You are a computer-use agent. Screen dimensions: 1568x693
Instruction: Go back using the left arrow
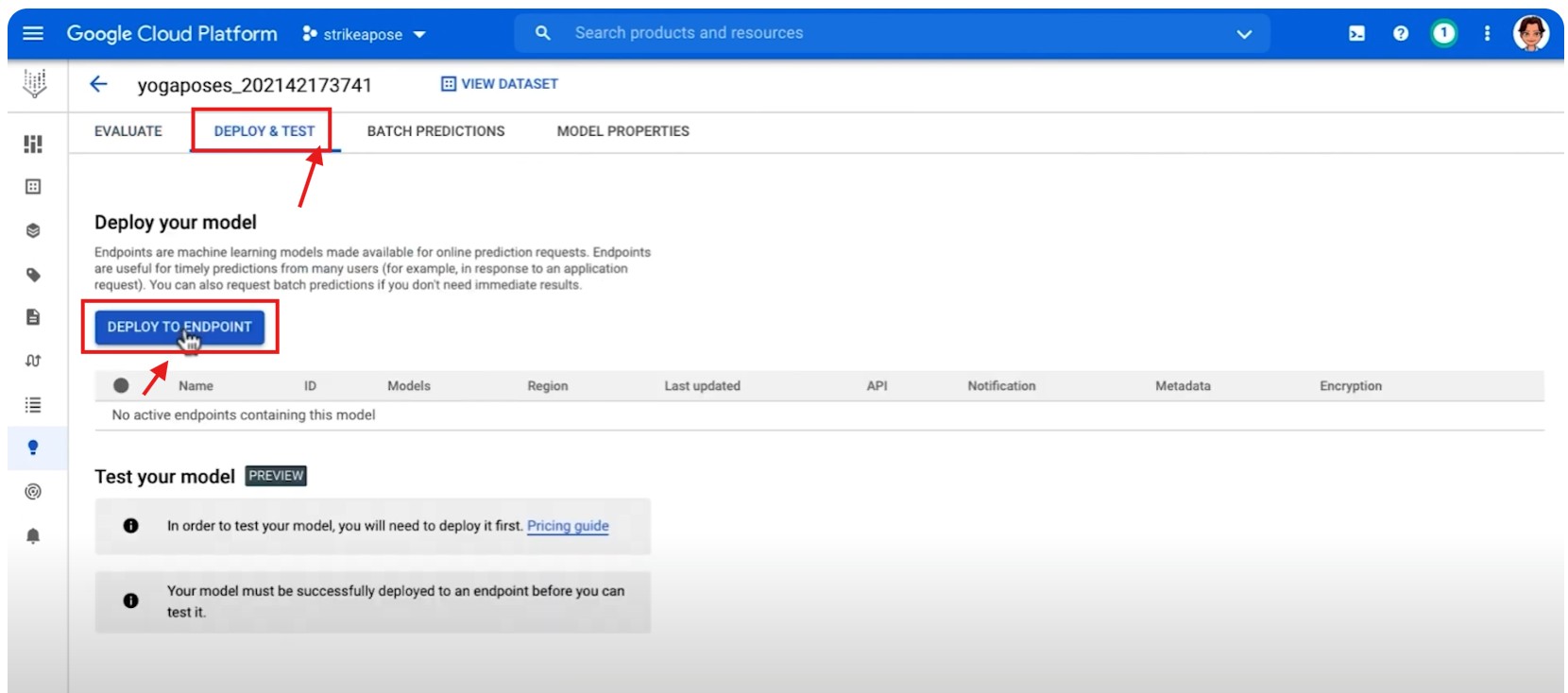pyautogui.click(x=98, y=84)
